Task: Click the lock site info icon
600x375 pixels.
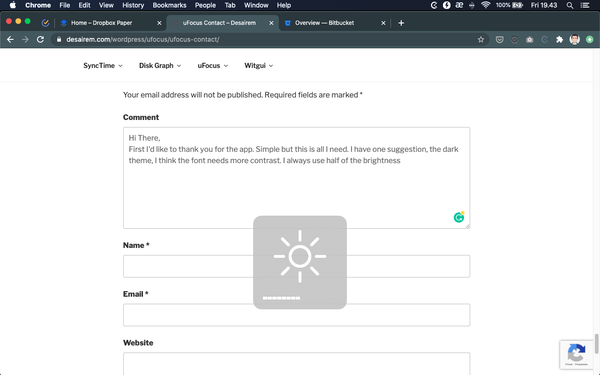Action: (x=59, y=39)
